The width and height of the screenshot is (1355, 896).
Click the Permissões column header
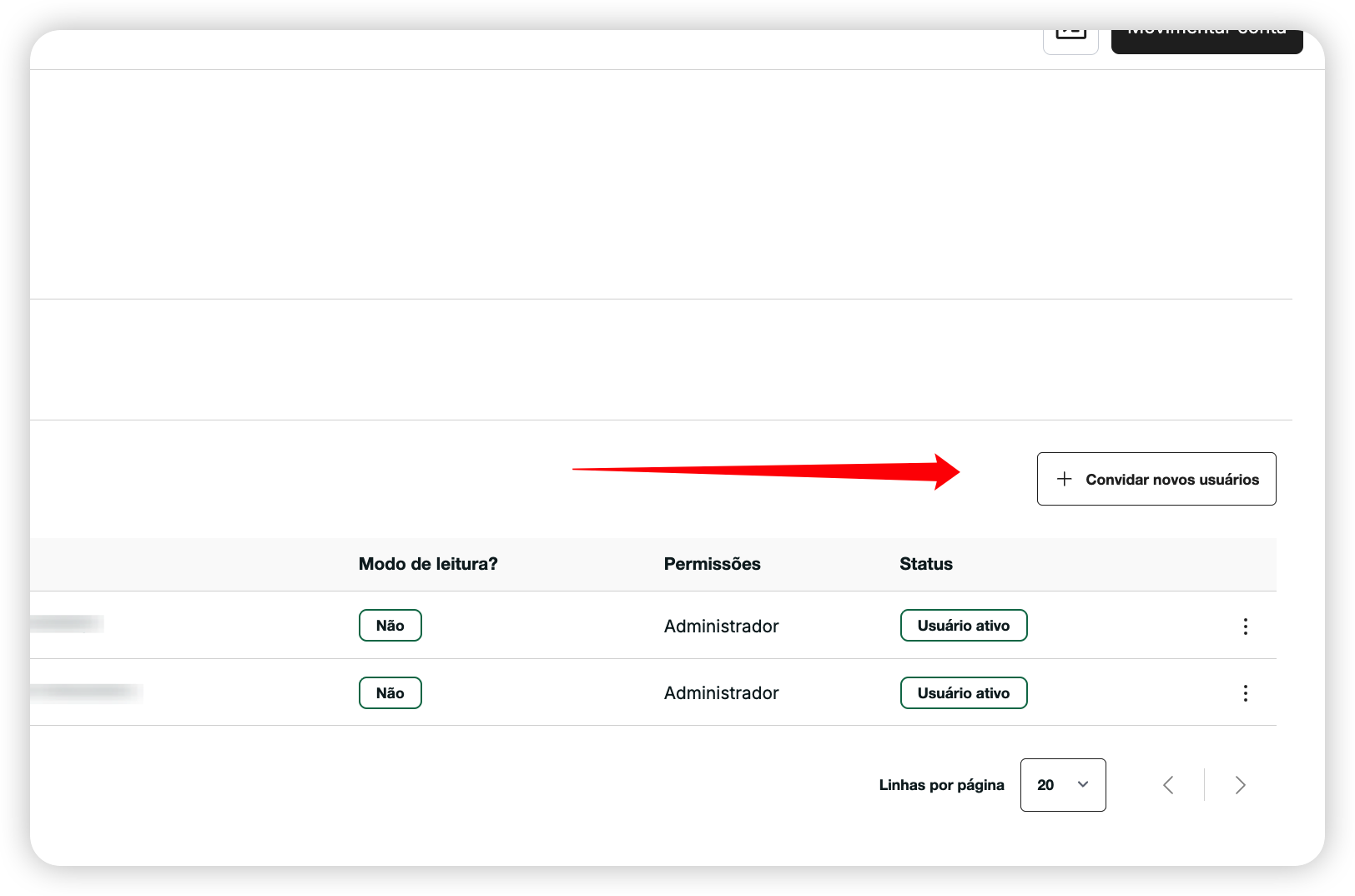pos(712,564)
